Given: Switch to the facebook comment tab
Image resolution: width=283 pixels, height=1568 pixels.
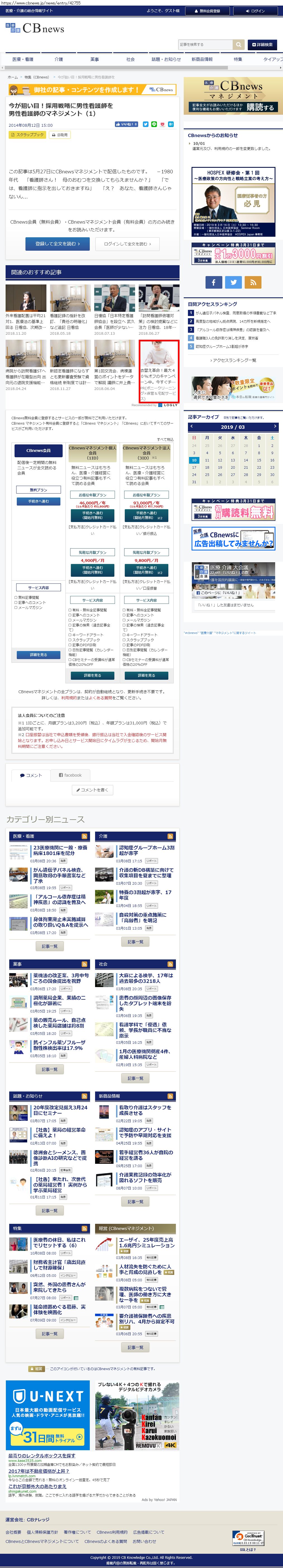Looking at the screenshot, I should pos(70,775).
